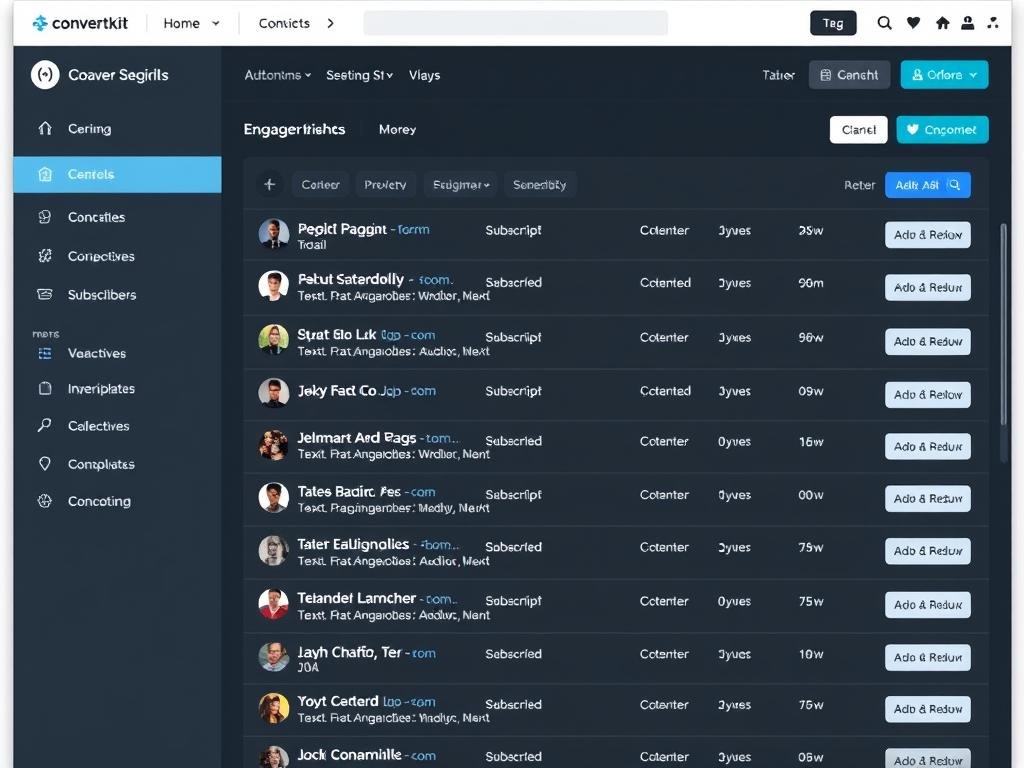
Task: Click the Clanel button
Action: point(858,129)
